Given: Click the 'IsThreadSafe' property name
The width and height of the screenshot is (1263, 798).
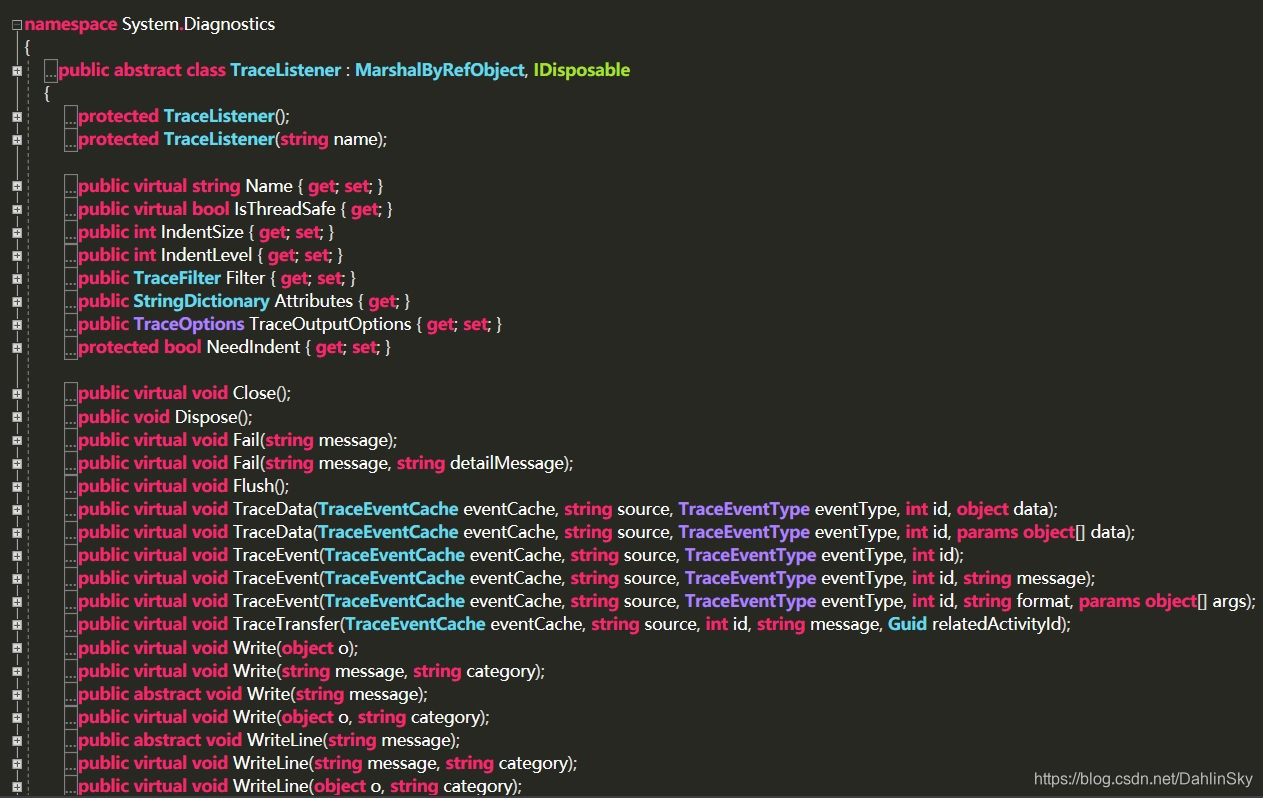Looking at the screenshot, I should (284, 209).
